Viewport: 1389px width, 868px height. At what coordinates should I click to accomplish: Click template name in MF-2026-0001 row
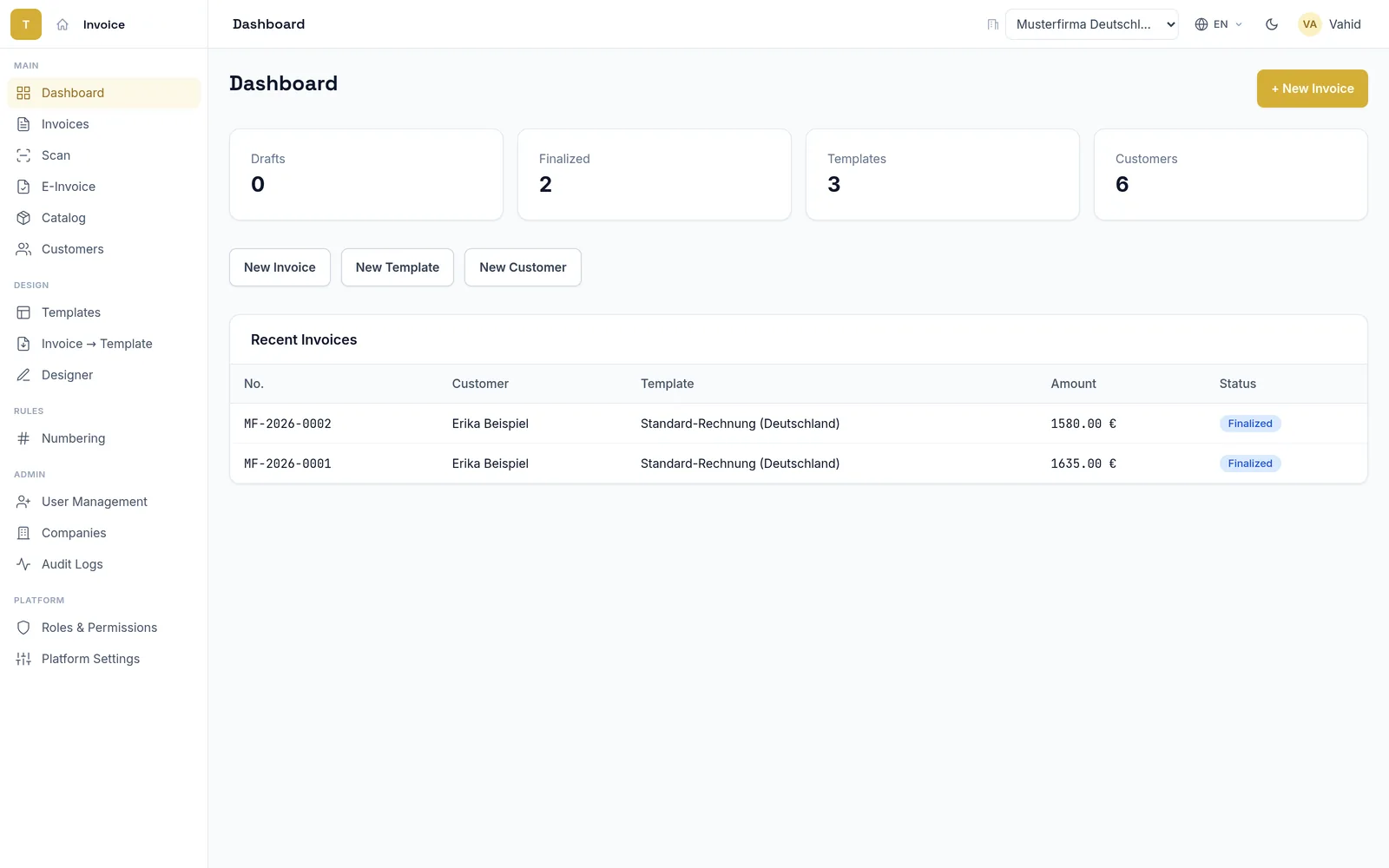(x=740, y=464)
